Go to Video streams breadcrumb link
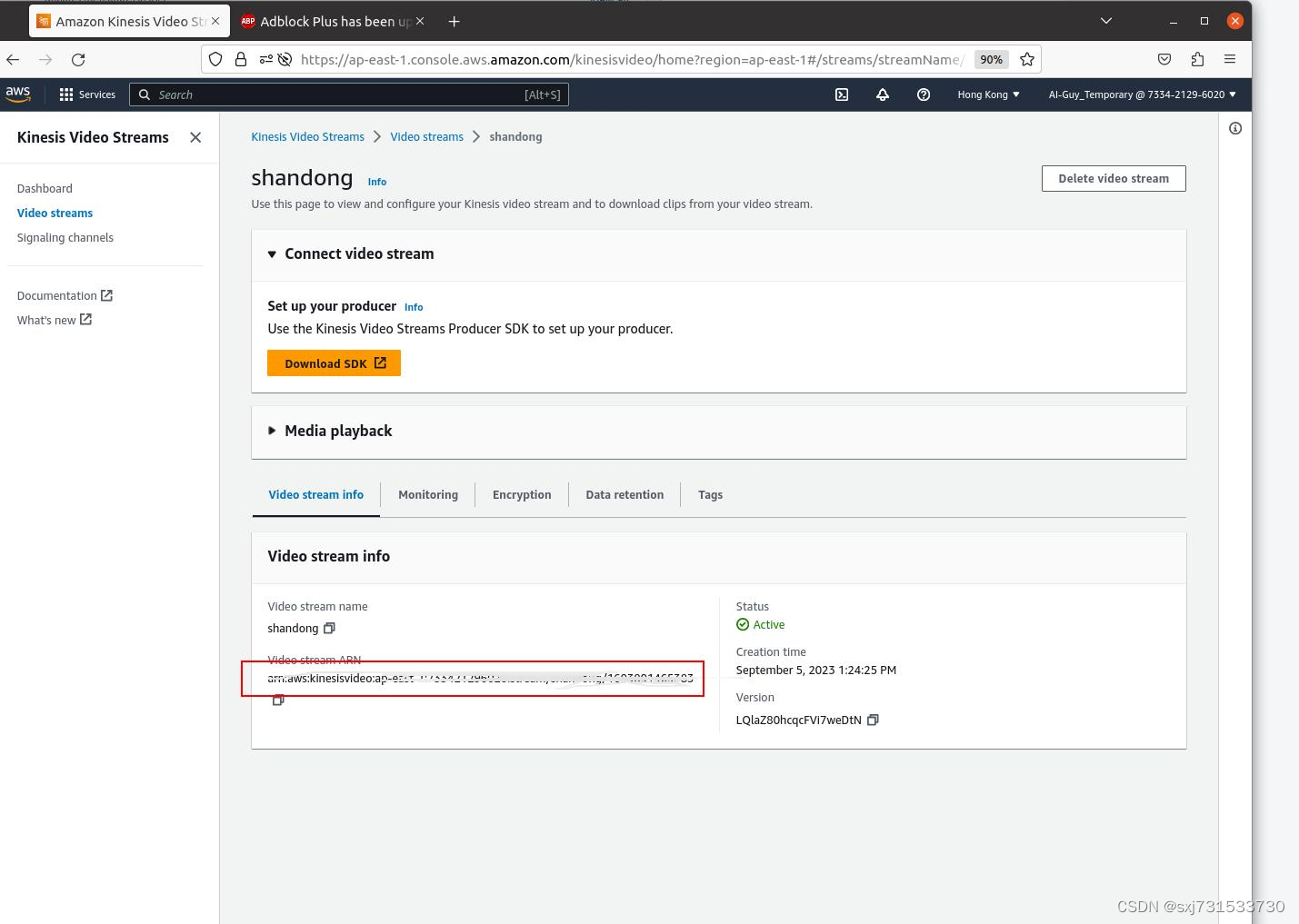This screenshot has width=1299, height=924. click(426, 136)
